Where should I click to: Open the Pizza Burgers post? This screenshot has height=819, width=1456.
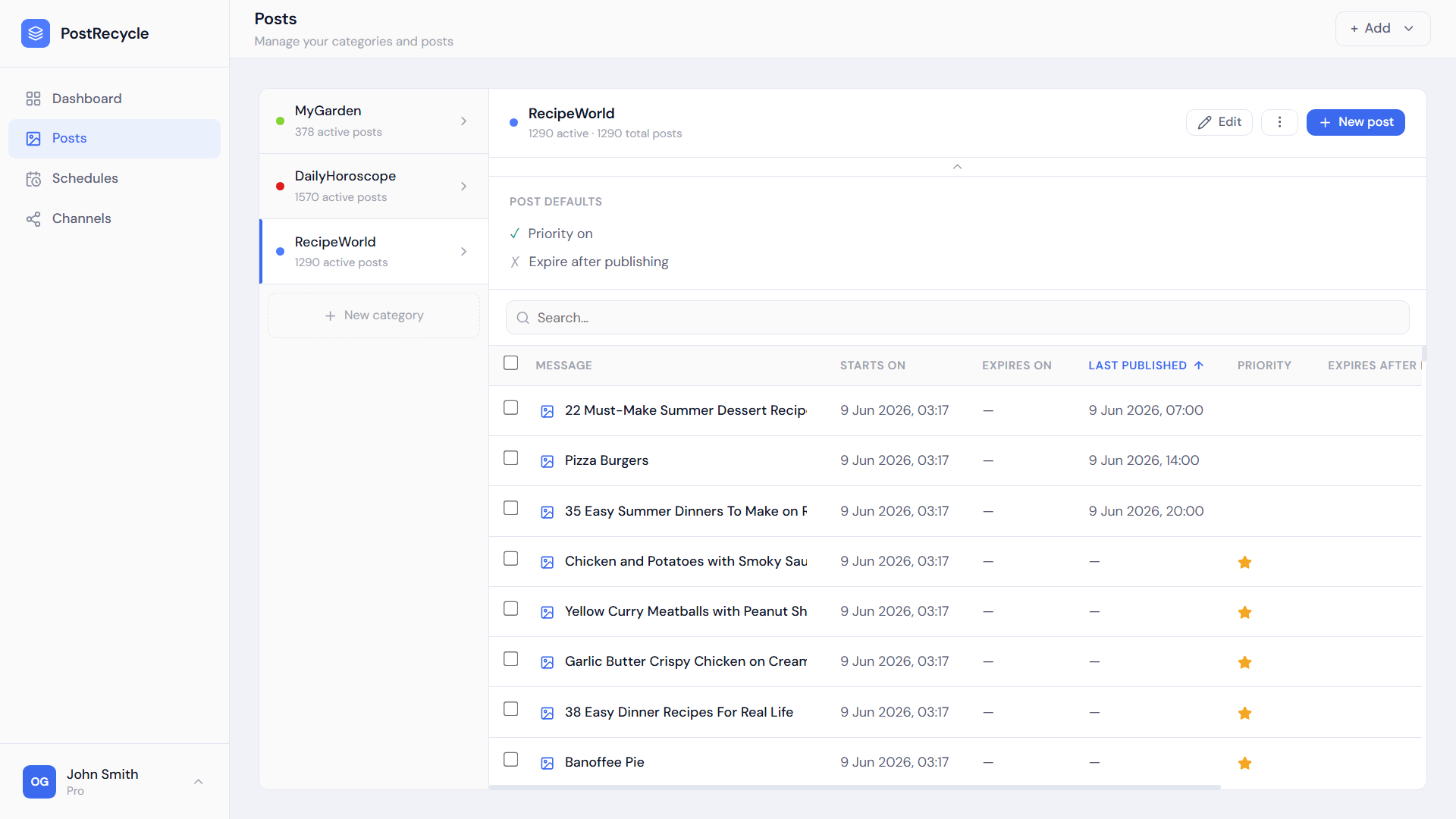pos(606,461)
